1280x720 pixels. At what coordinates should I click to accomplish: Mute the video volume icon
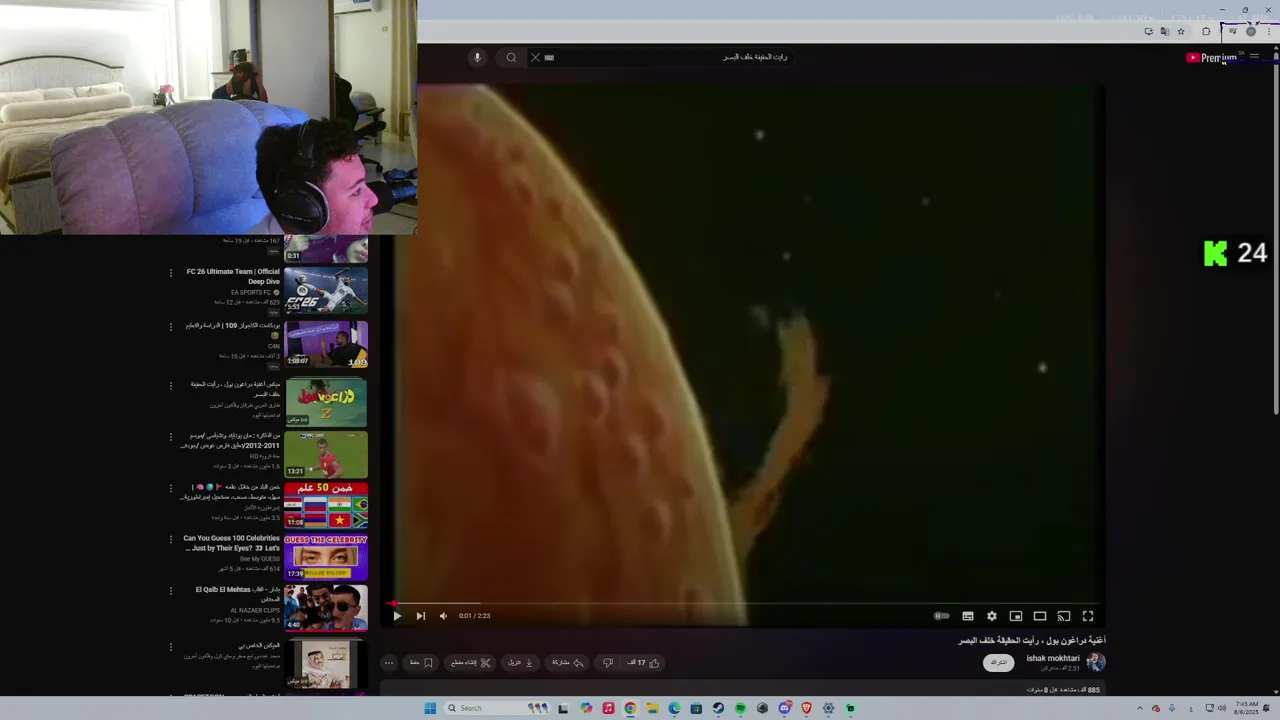pyautogui.click(x=443, y=616)
